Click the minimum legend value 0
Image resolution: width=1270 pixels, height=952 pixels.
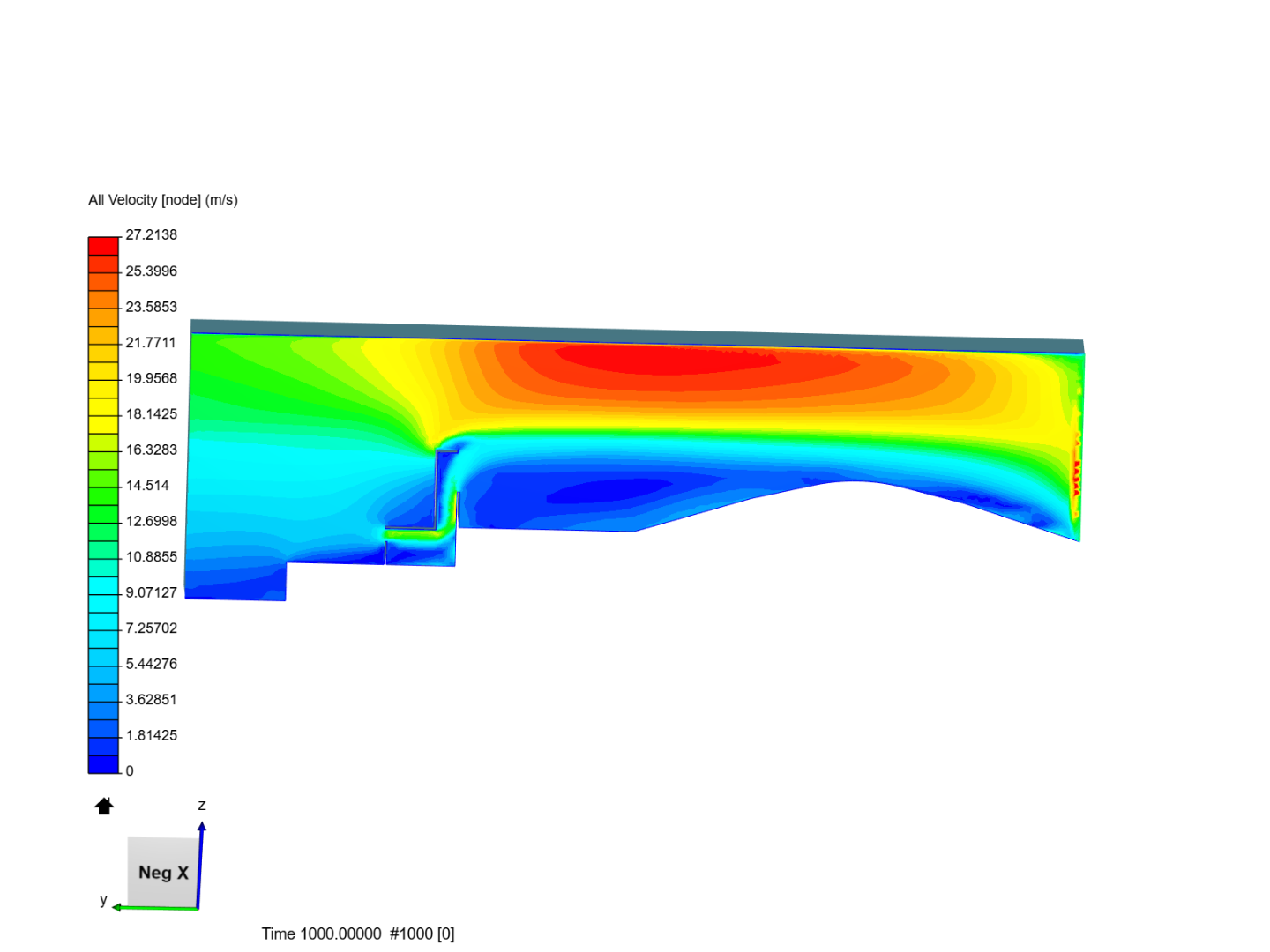(x=130, y=770)
